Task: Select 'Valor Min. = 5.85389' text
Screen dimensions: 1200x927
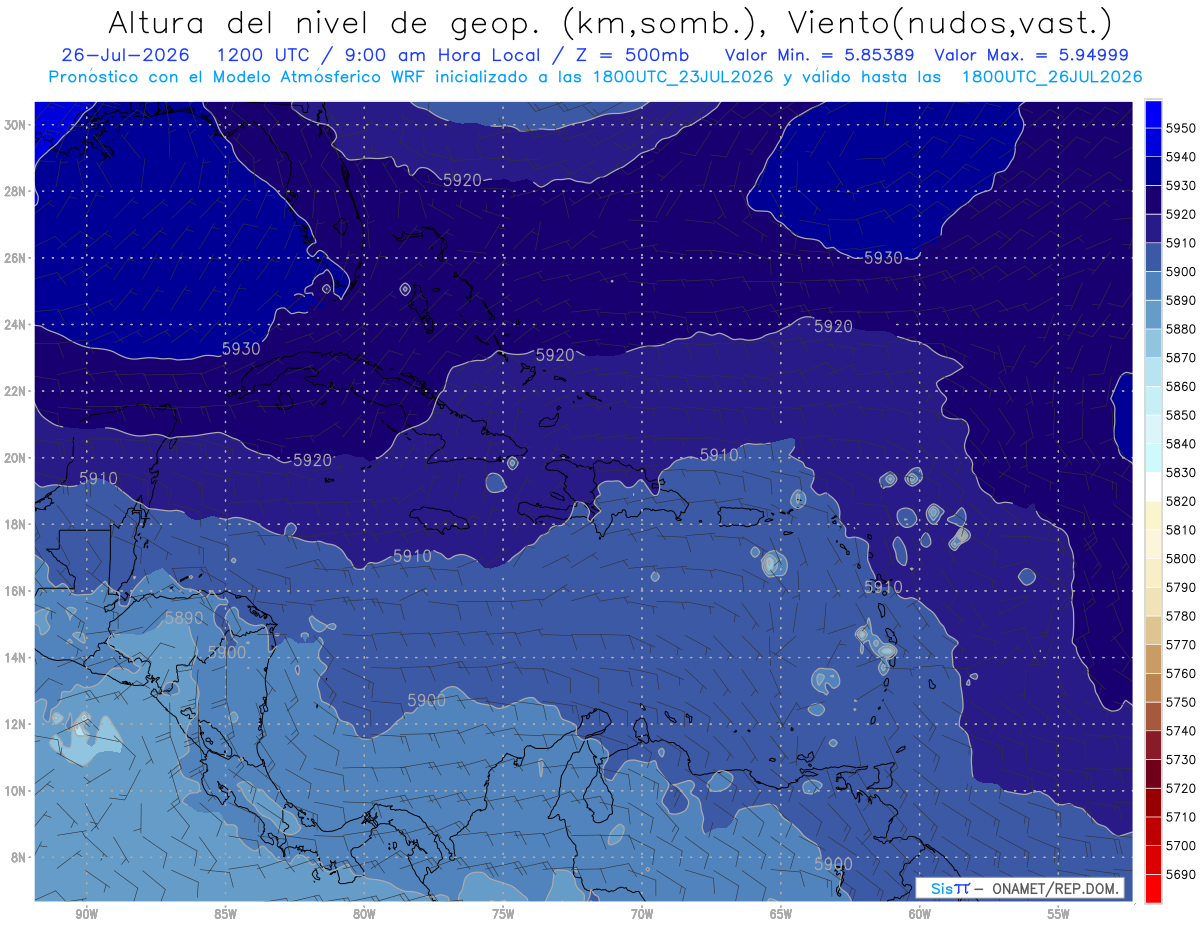Action: click(821, 55)
